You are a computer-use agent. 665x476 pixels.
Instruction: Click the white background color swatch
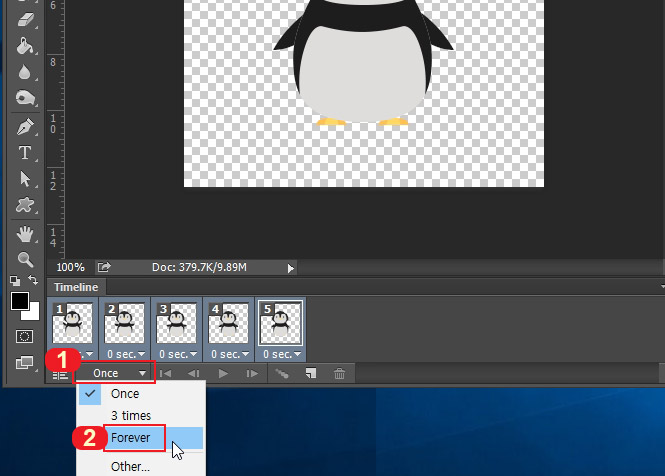point(34,314)
